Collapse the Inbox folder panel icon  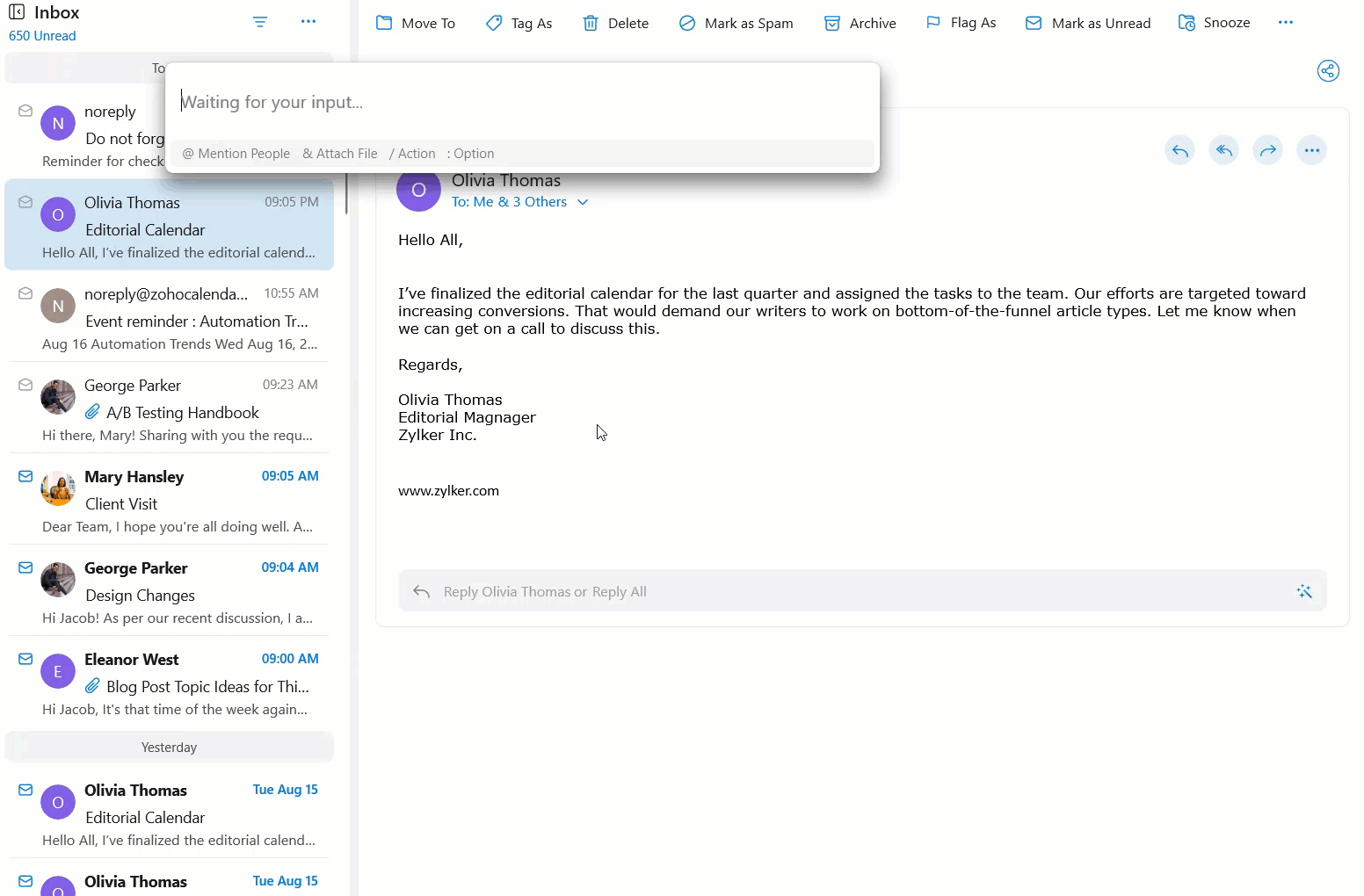(x=17, y=12)
